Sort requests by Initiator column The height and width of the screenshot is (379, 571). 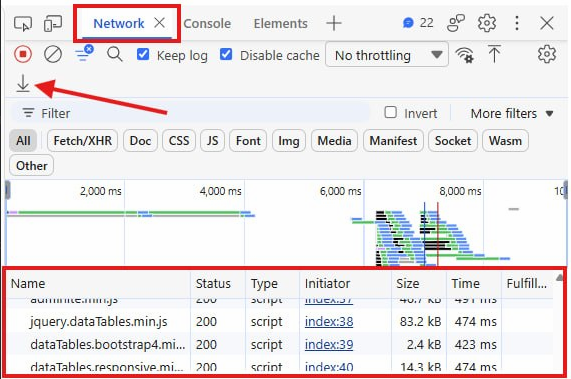point(346,284)
